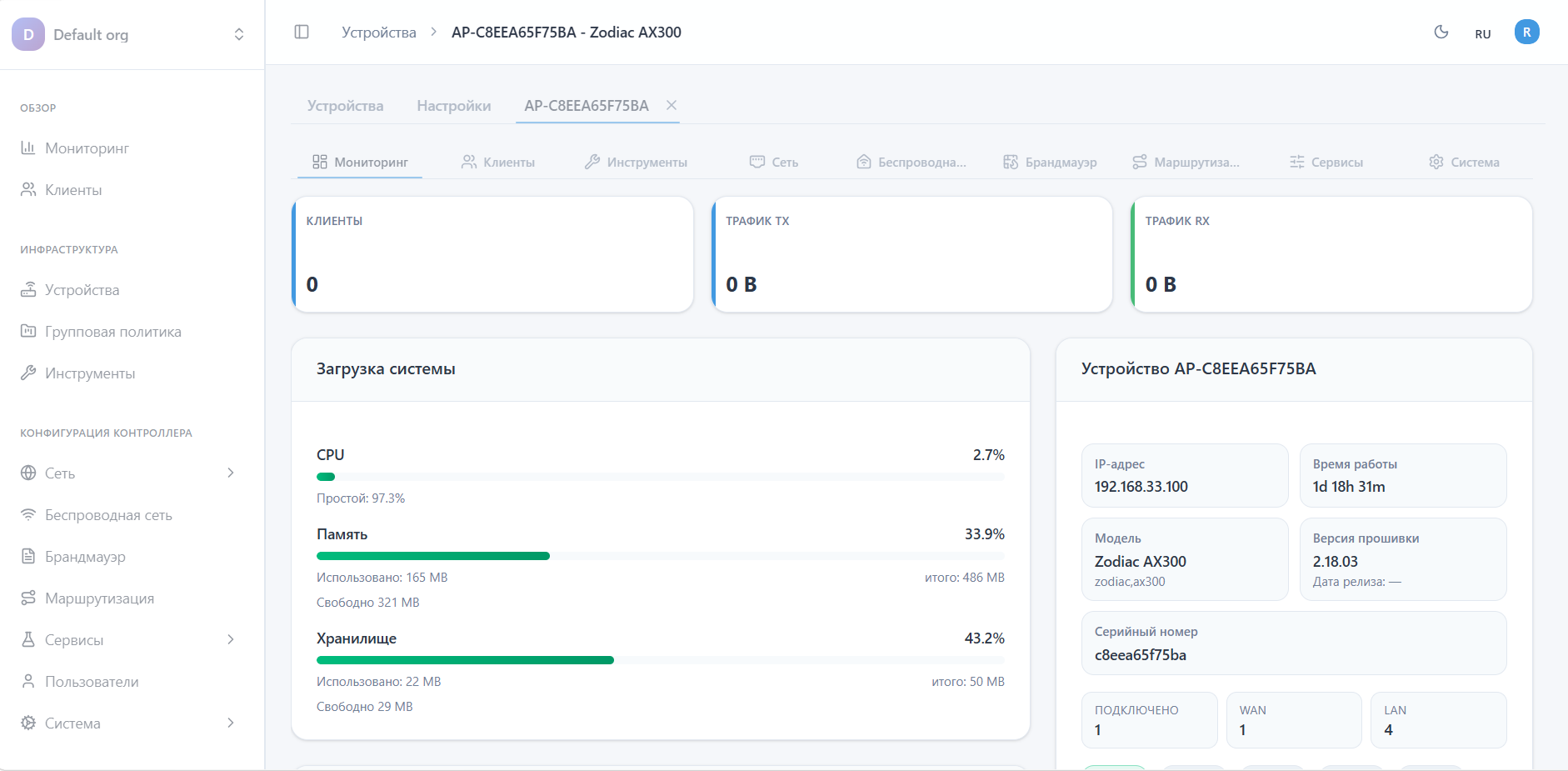This screenshot has height=771, width=1568.
Task: Open the Брандмауэр device tab
Action: (1050, 163)
